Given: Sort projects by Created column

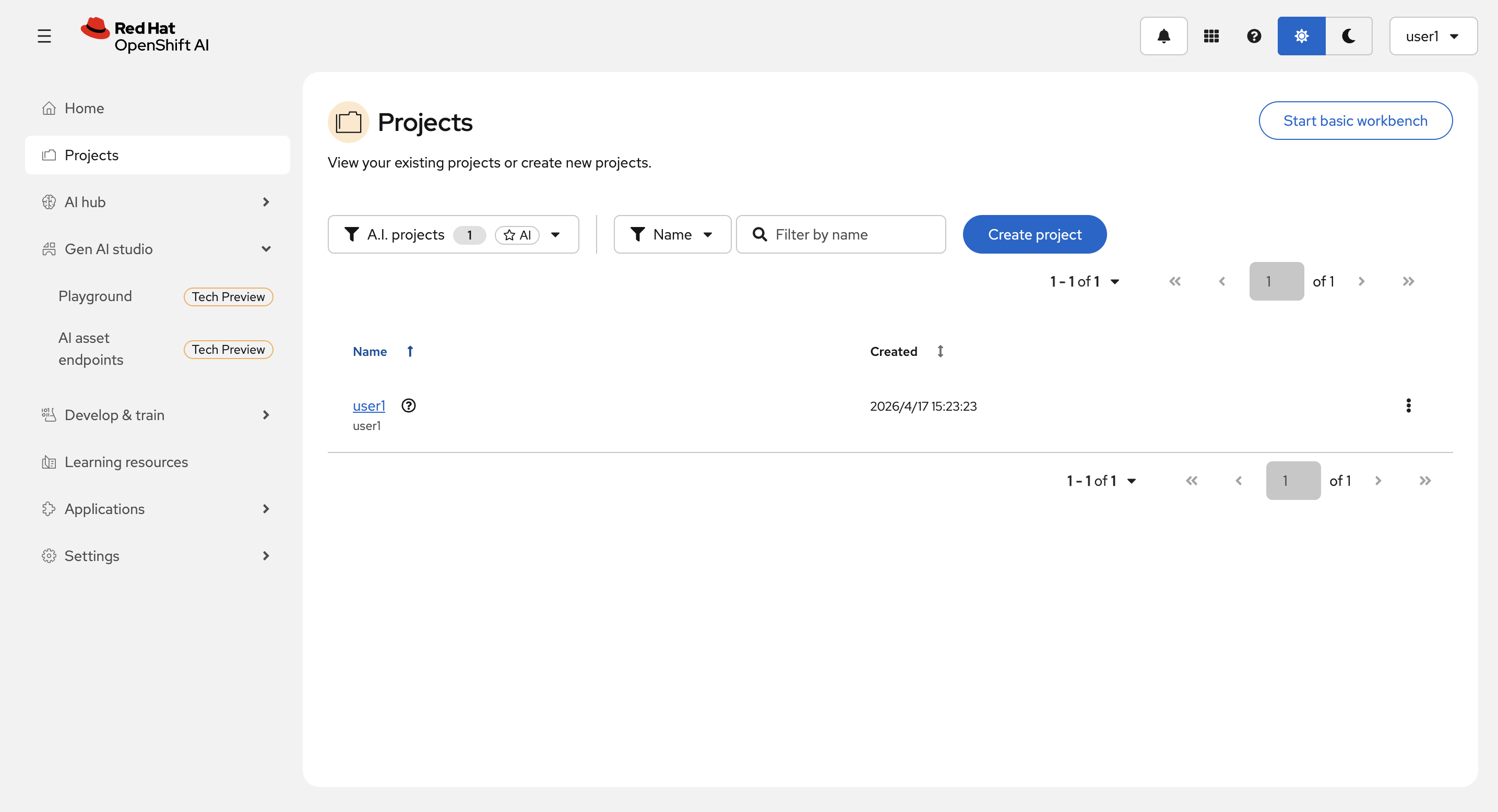Looking at the screenshot, I should coord(940,351).
